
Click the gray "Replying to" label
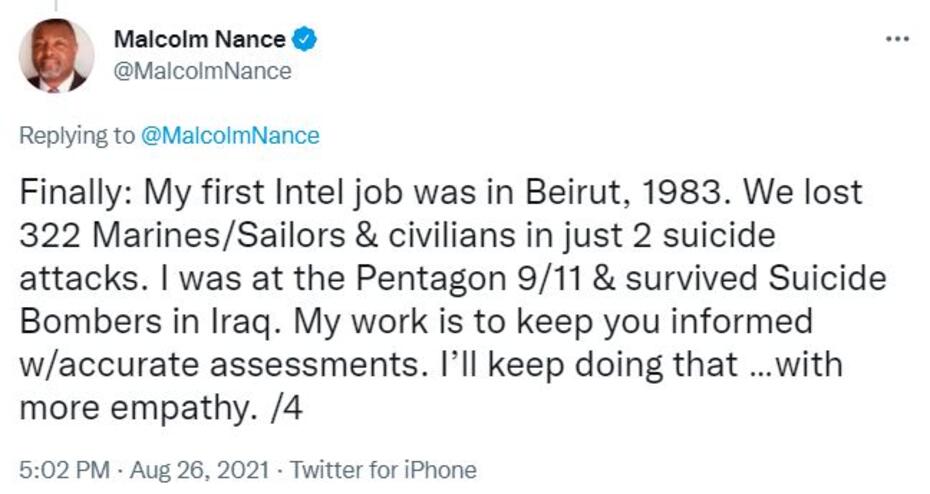[x=76, y=136]
